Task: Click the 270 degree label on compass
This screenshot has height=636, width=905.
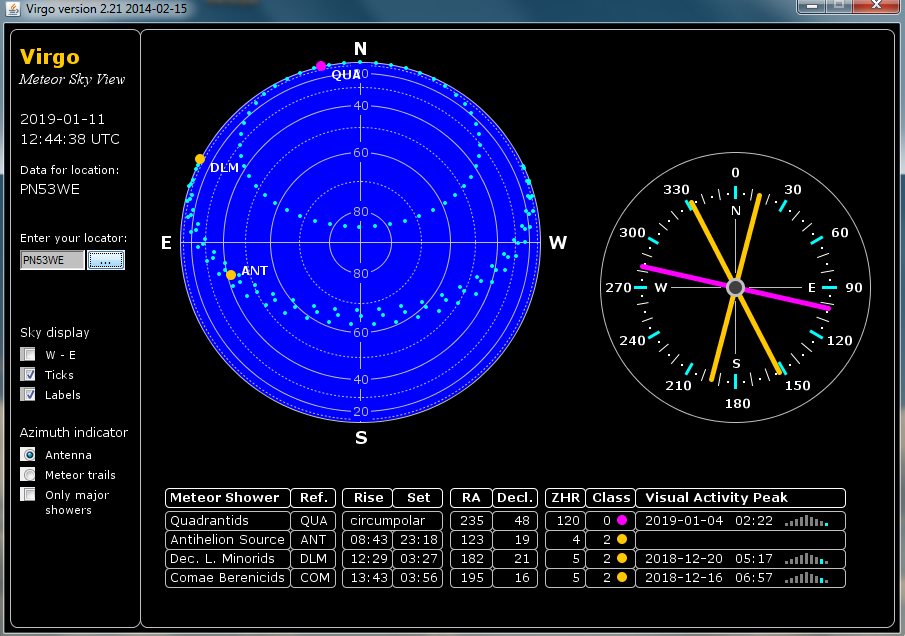Action: [618, 287]
